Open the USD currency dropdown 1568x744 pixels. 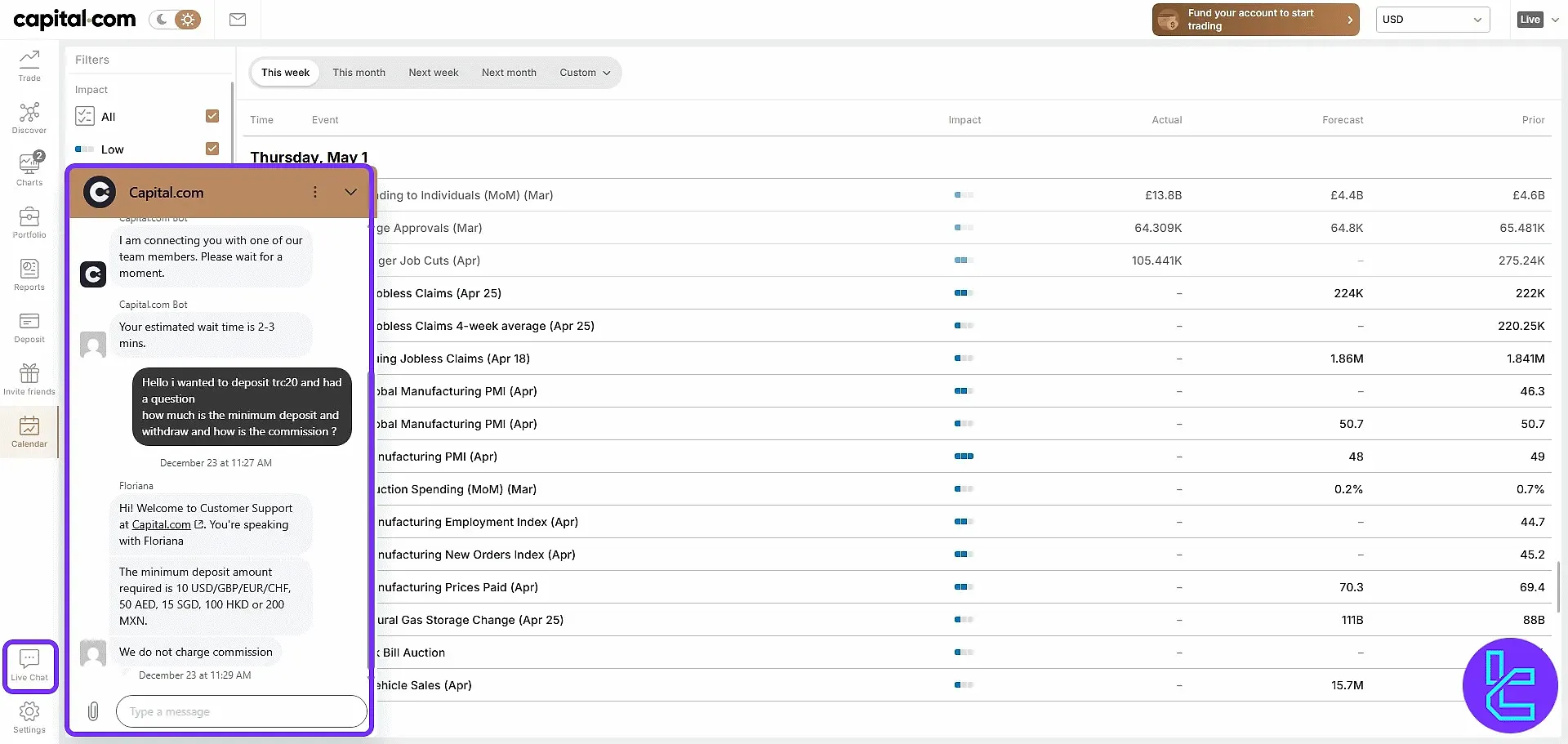1432,20
